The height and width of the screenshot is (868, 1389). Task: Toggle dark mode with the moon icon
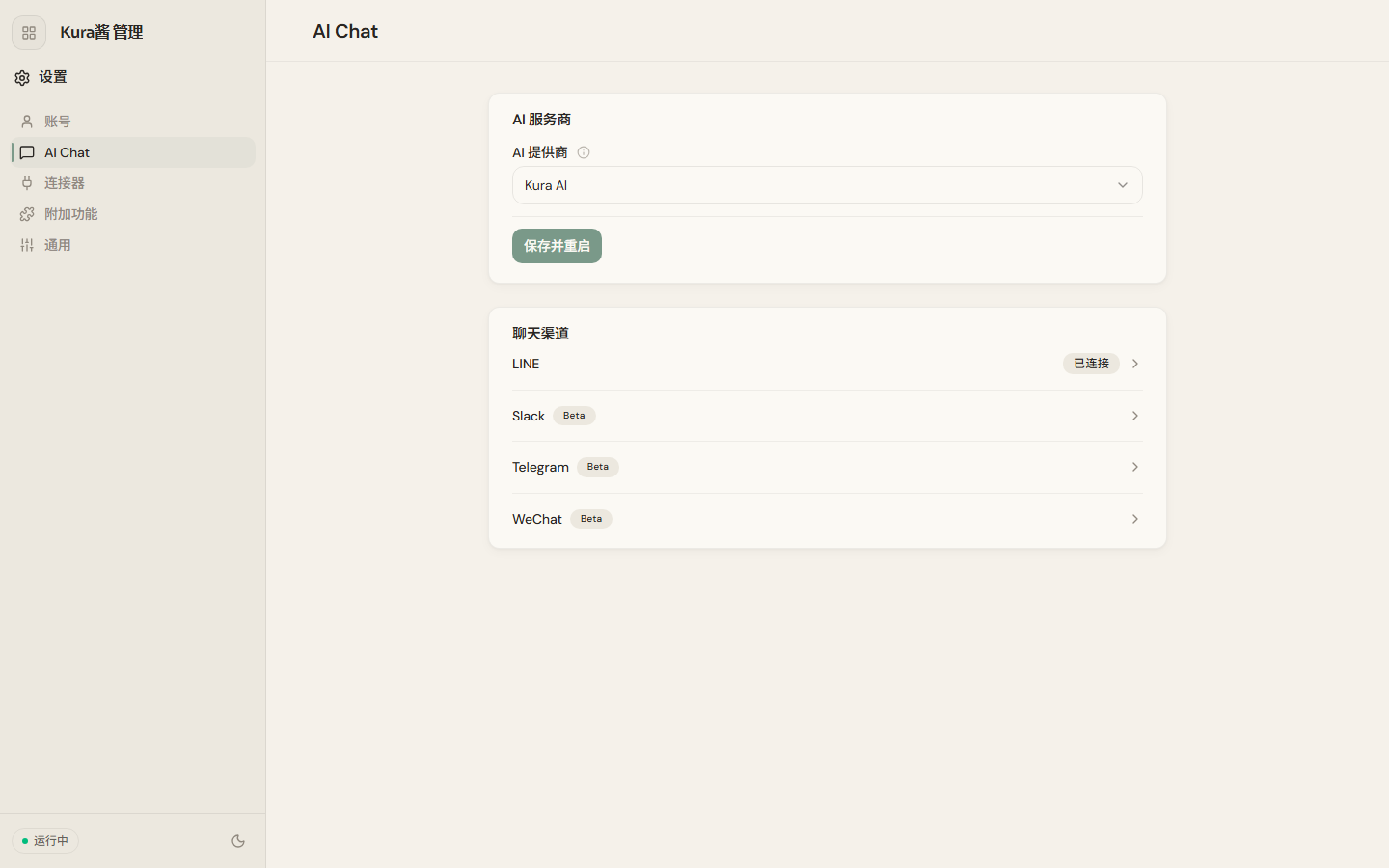coord(238,841)
